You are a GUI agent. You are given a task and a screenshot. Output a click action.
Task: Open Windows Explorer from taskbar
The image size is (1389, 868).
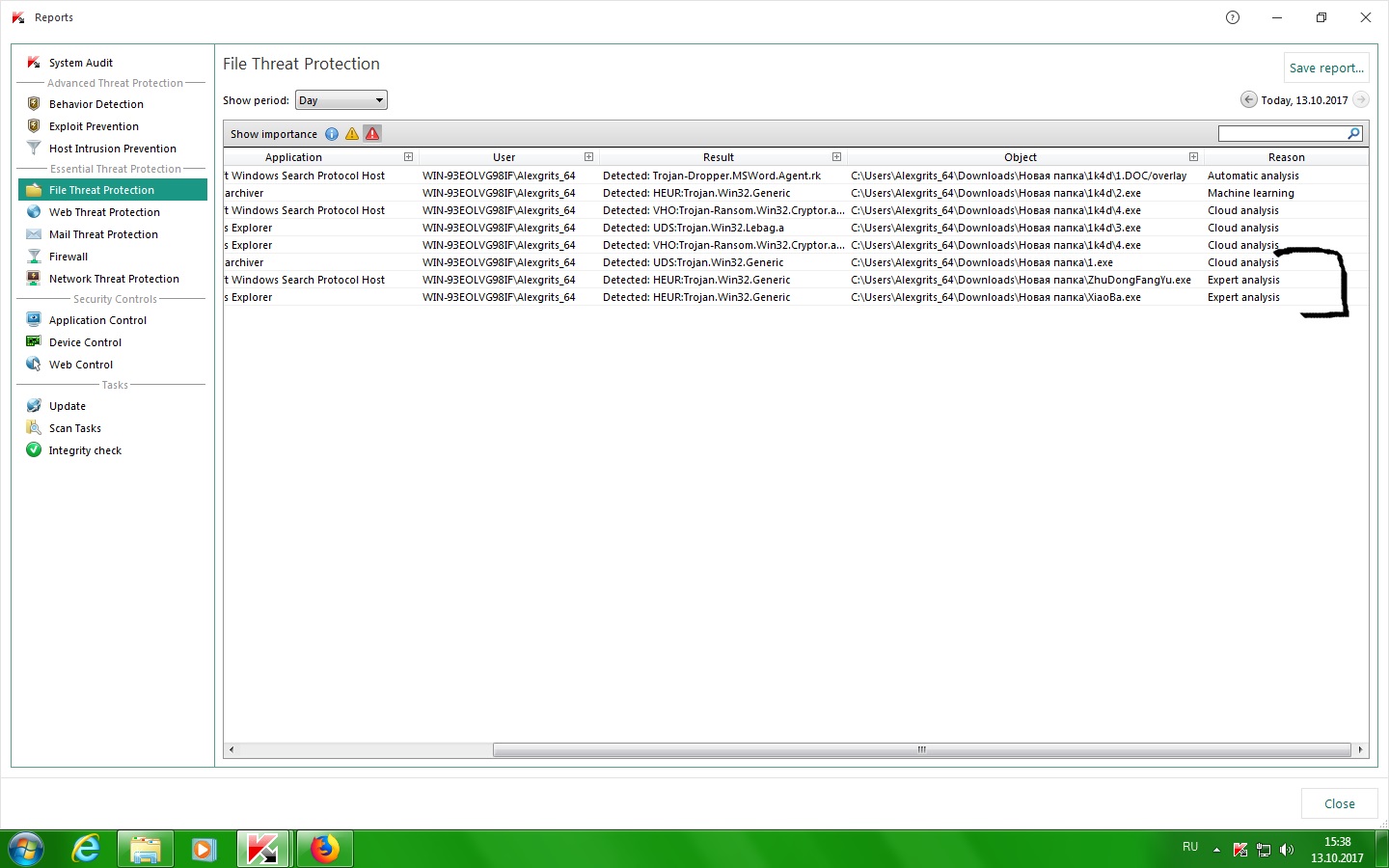[145, 850]
